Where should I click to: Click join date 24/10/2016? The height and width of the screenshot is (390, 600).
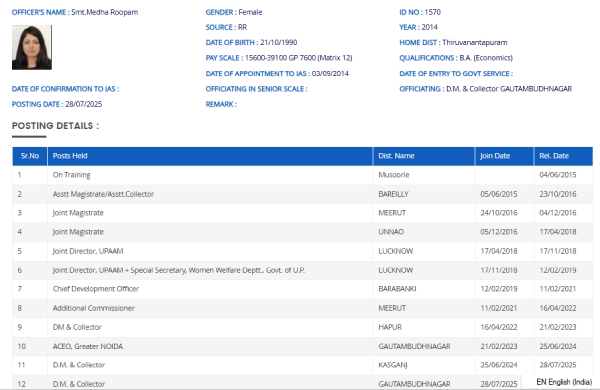click(499, 213)
